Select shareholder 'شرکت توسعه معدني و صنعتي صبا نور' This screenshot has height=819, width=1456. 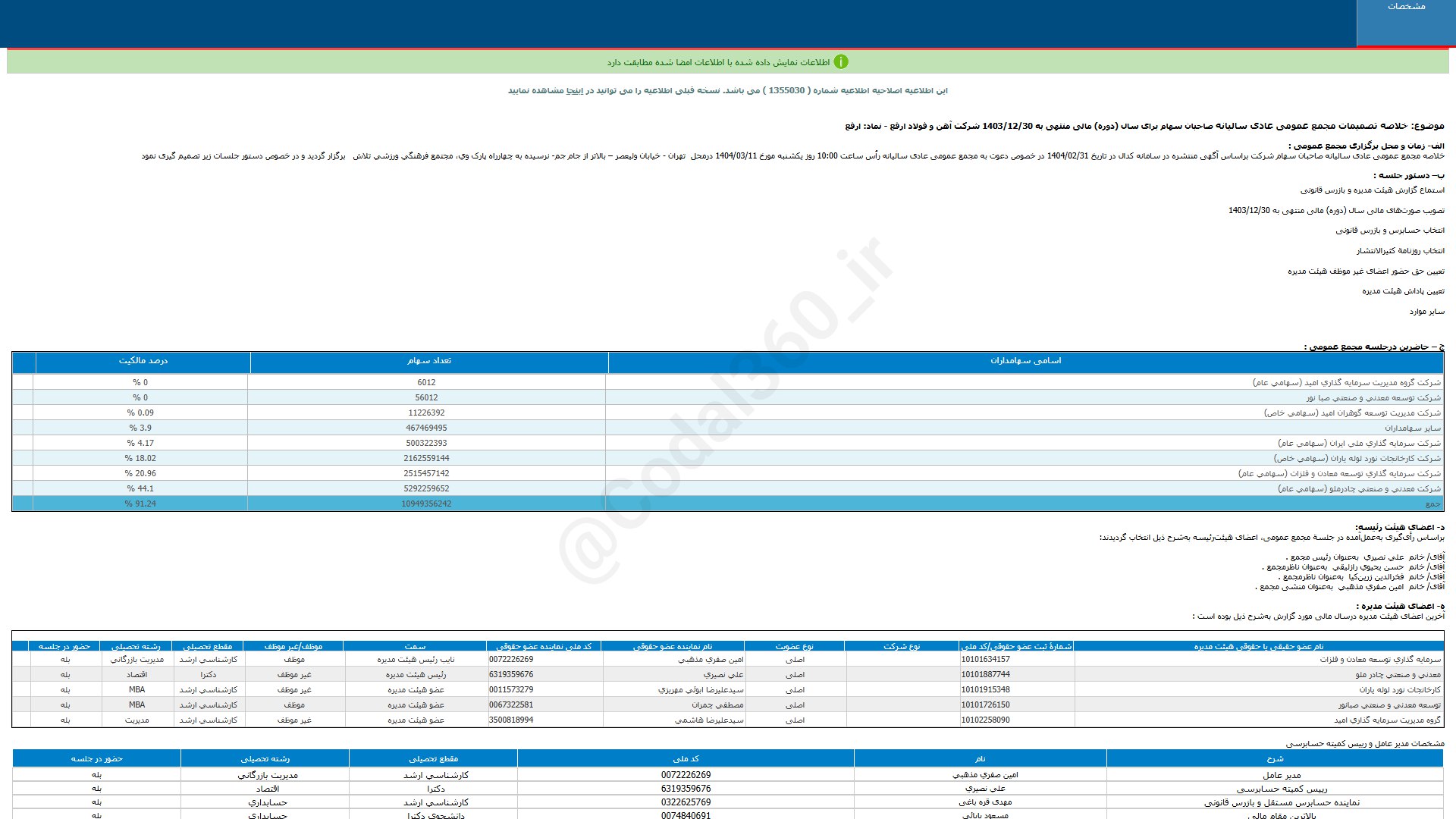(x=1373, y=398)
